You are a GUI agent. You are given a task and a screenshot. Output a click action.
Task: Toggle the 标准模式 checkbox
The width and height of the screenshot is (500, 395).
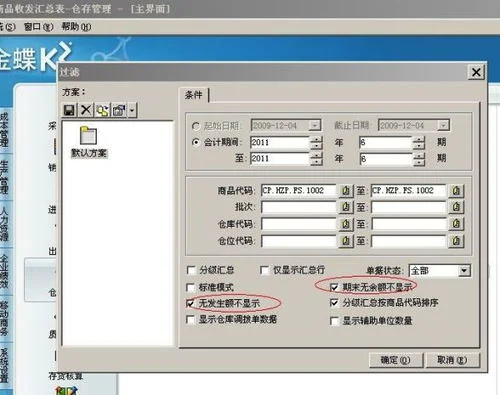(x=190, y=287)
